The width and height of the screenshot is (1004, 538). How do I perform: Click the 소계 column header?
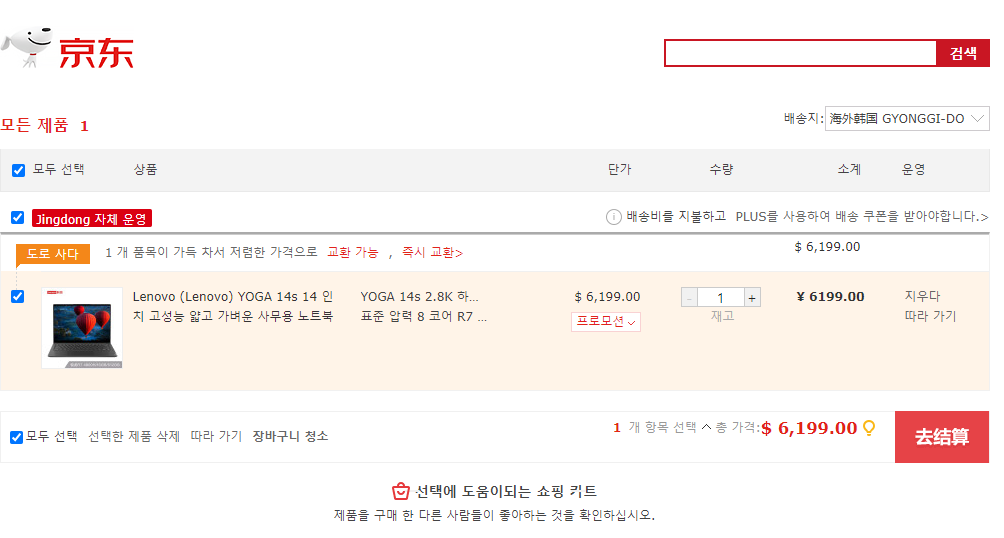point(849,170)
